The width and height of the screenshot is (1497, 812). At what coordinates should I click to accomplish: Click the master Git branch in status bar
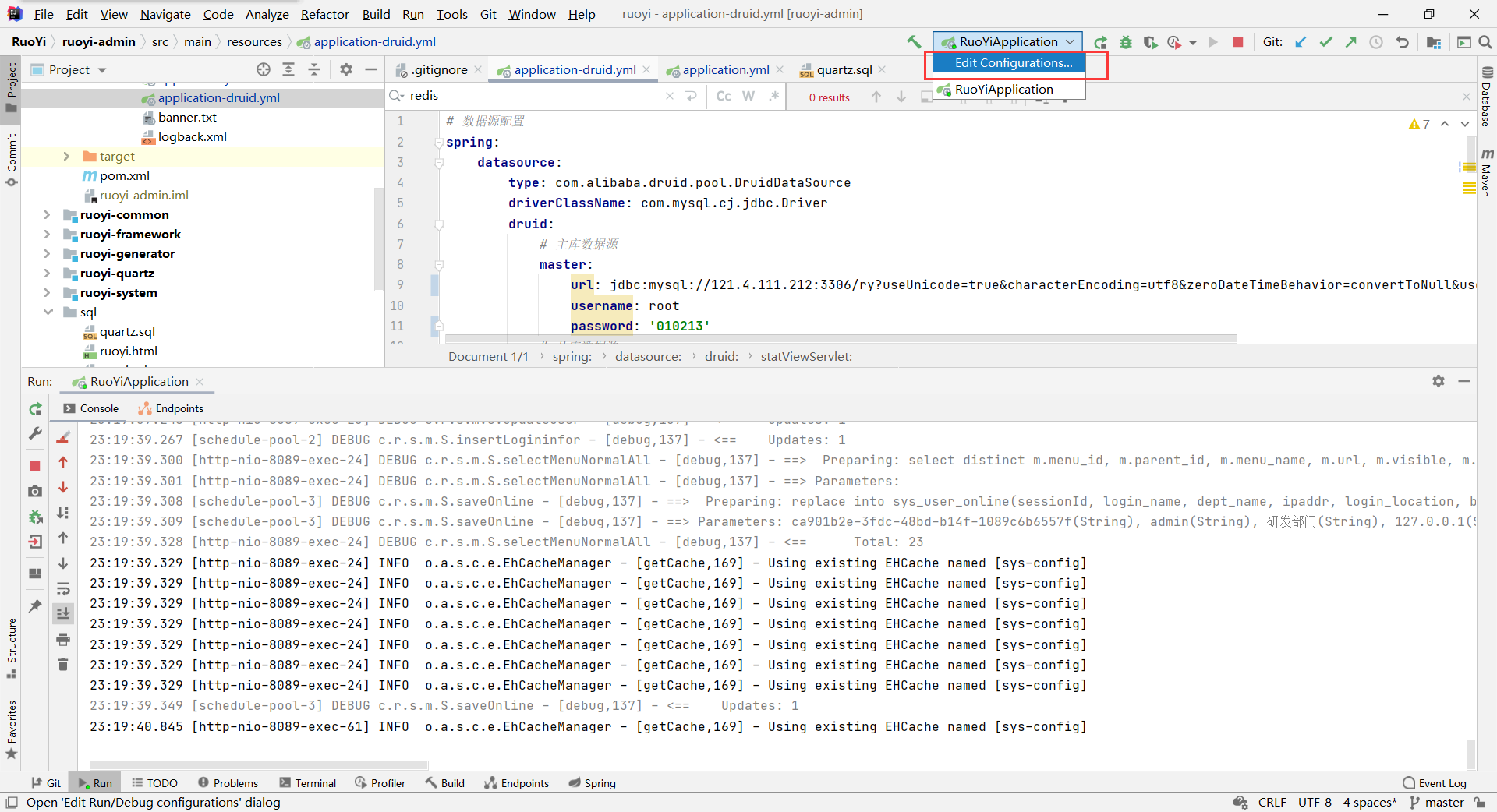tap(1437, 803)
